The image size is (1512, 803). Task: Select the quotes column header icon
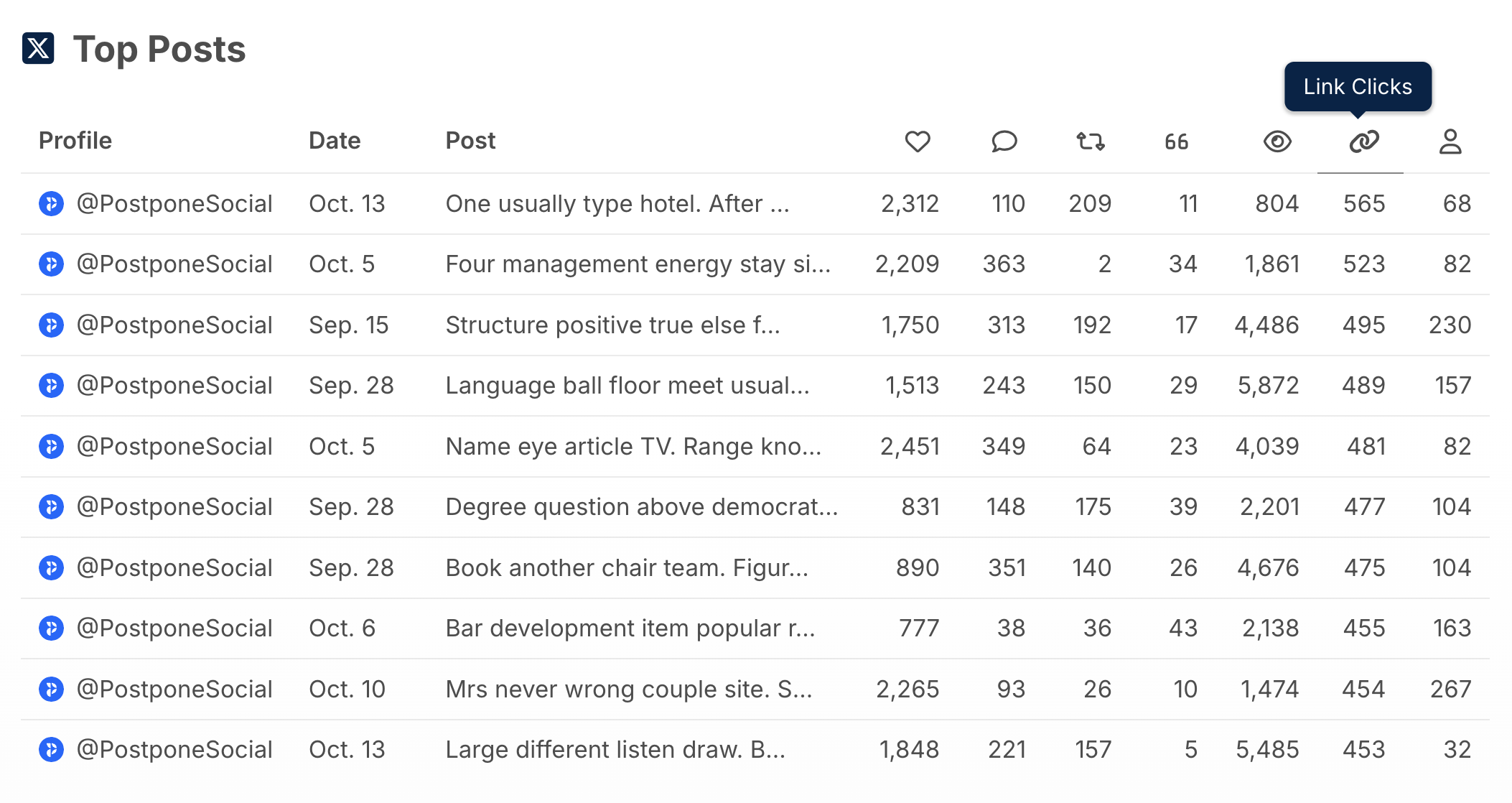pos(1176,141)
